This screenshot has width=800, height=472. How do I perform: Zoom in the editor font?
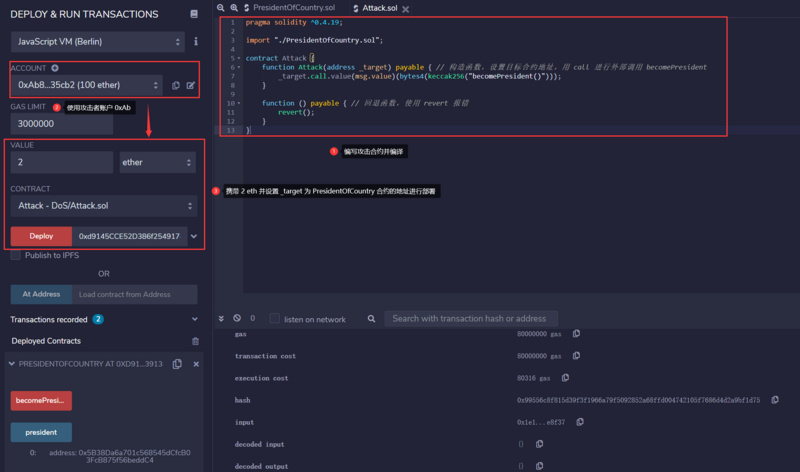(234, 8)
